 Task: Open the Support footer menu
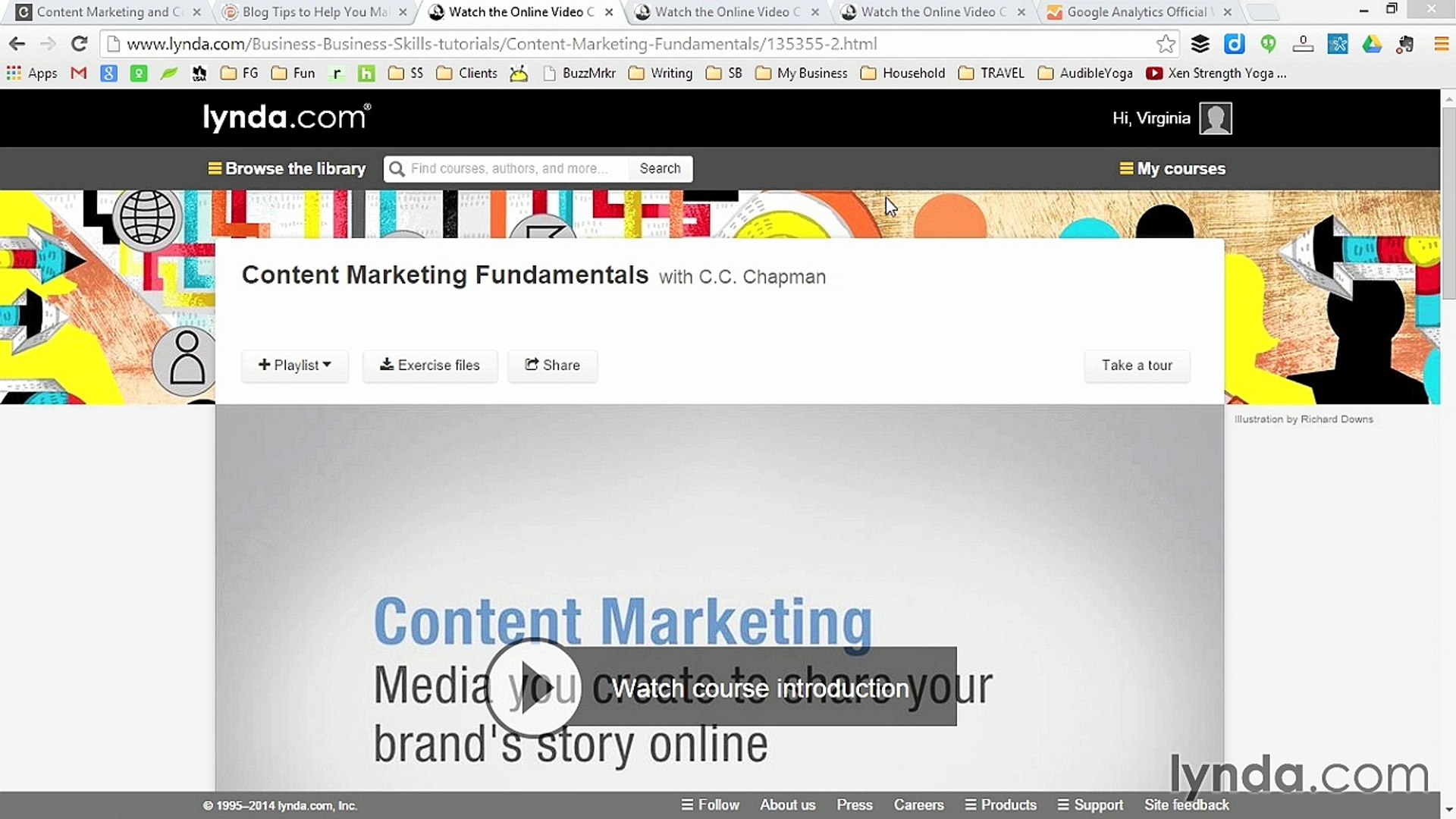1090,805
